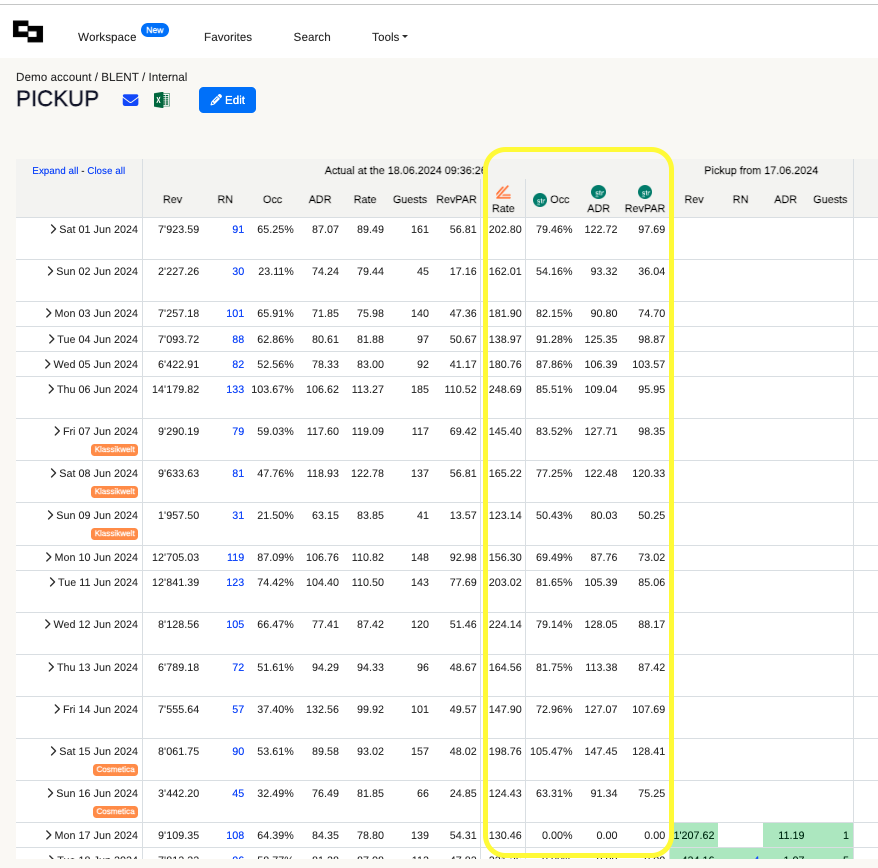
Task: Click the New badge beside Workspace
Action: point(155,30)
